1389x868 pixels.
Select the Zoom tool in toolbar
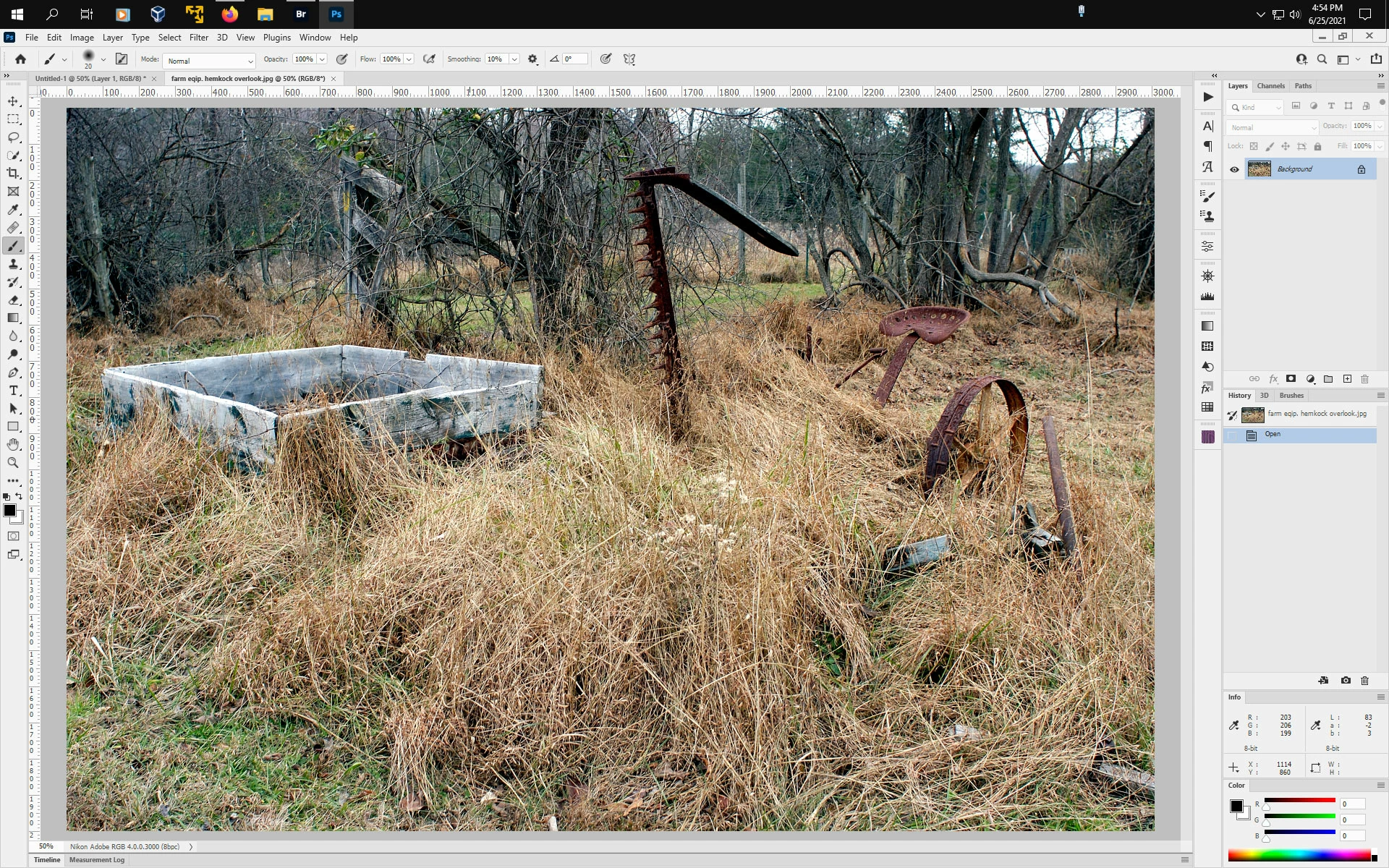13,463
